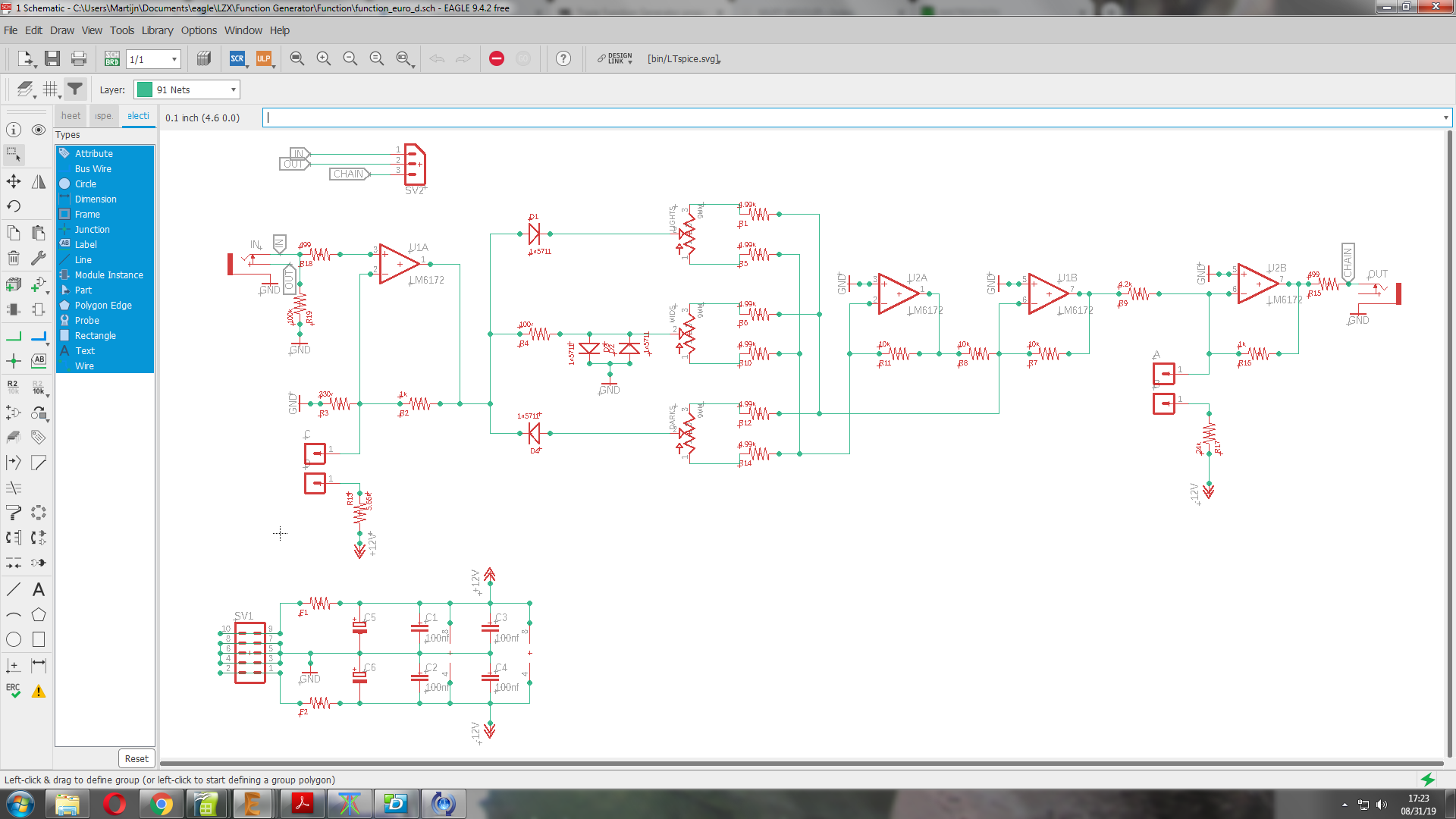
Task: Toggle Polygon Edge type filter
Action: 105,305
